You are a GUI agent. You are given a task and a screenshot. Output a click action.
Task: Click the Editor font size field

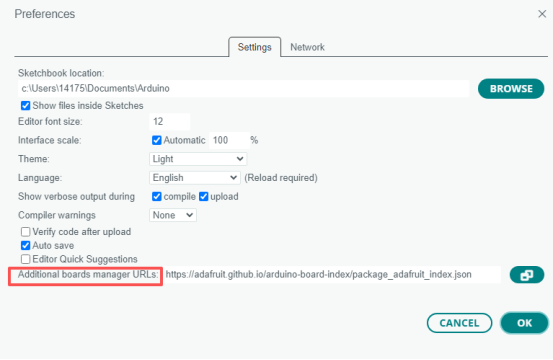coord(170,121)
